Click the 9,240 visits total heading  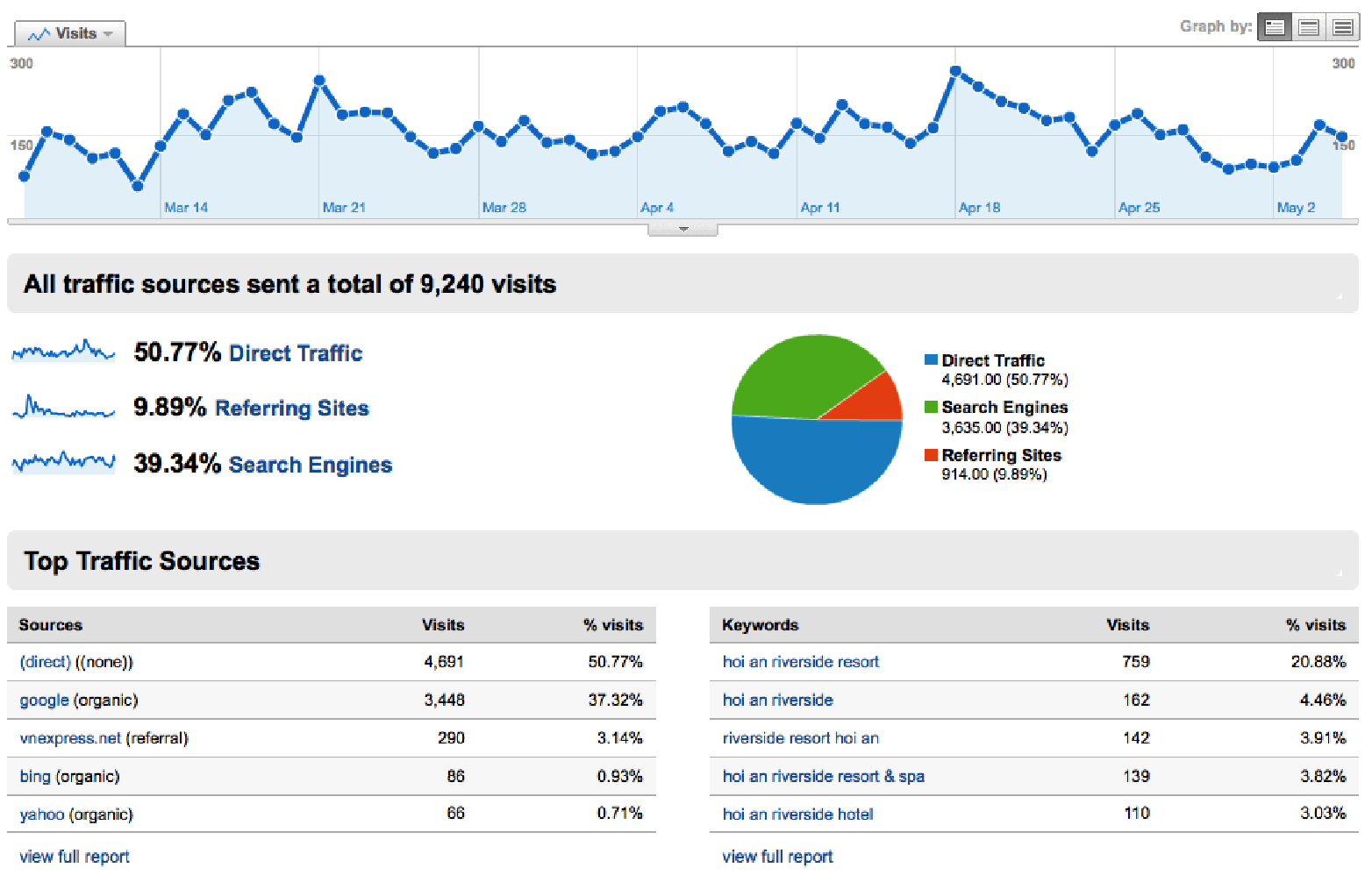290,284
